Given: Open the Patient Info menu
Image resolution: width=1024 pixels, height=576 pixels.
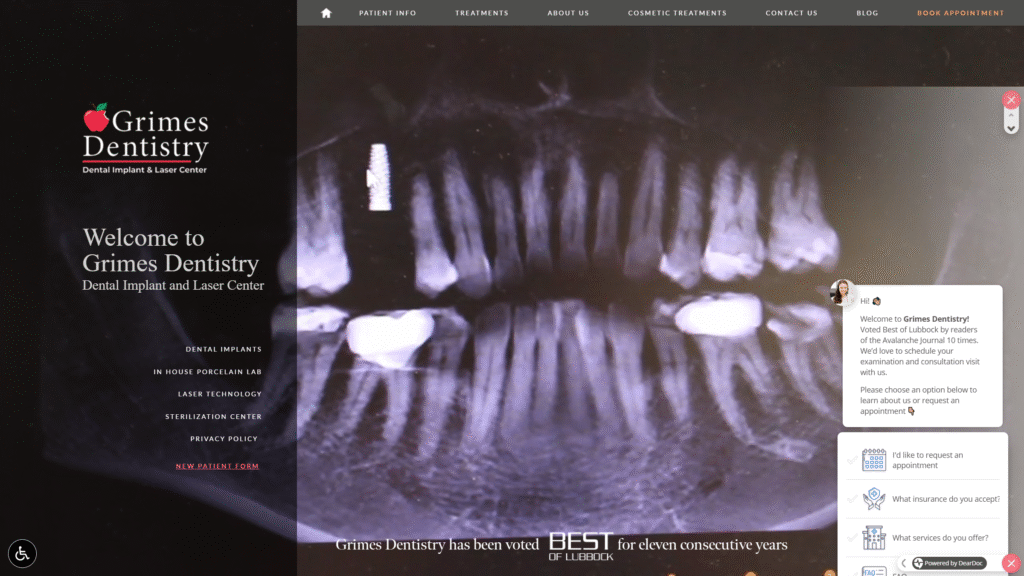Looking at the screenshot, I should tap(387, 13).
